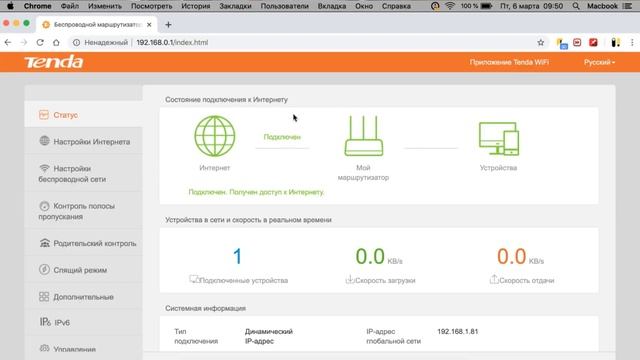640x360 pixels.
Task: Open the Apple menu
Action: [x=10, y=6]
